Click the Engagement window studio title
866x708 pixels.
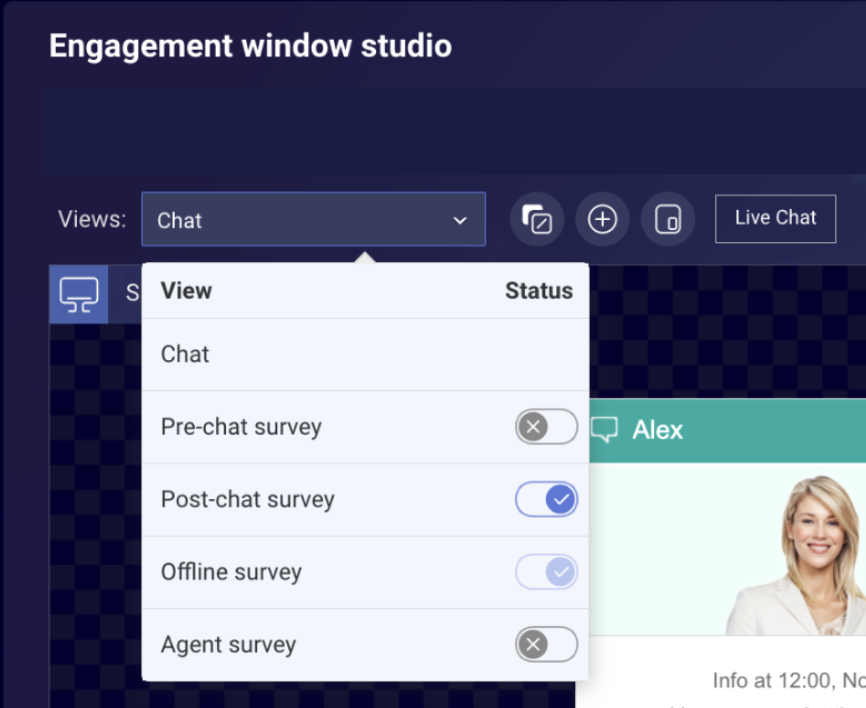tap(250, 46)
